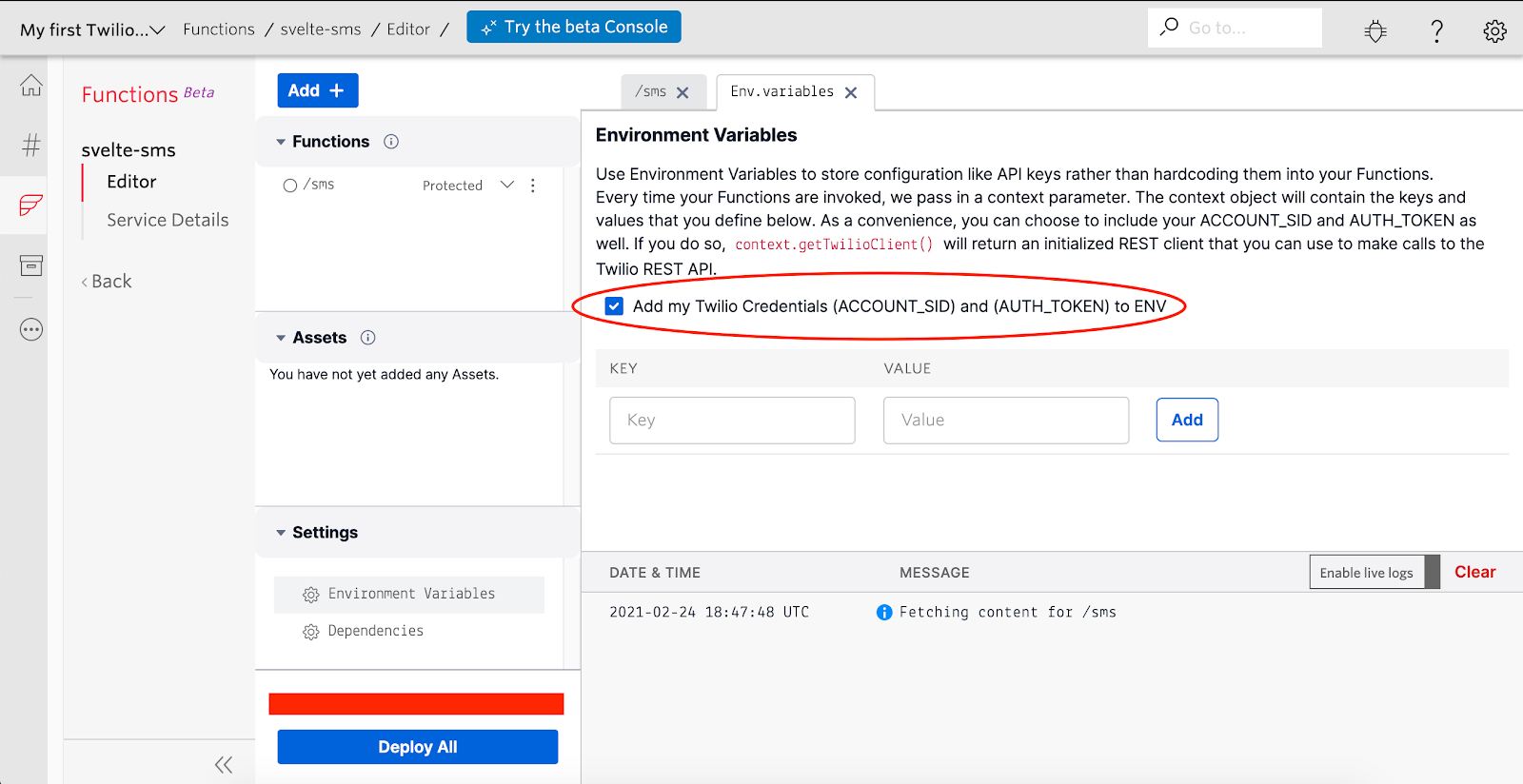
Task: Open the debugger bug icon
Action: click(1375, 30)
